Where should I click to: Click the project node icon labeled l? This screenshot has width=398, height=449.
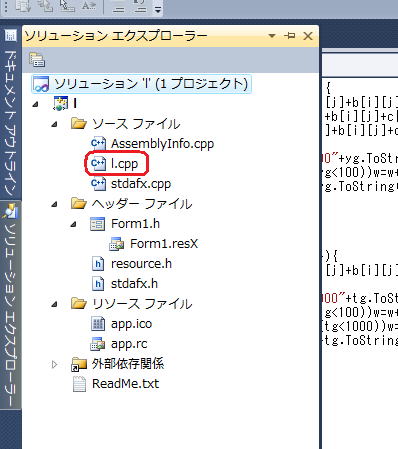point(61,103)
